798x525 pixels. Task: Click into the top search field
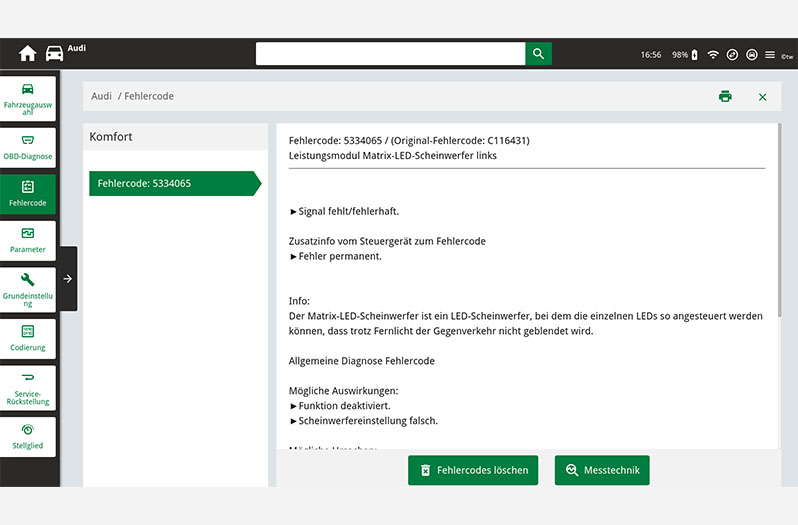(x=390, y=54)
